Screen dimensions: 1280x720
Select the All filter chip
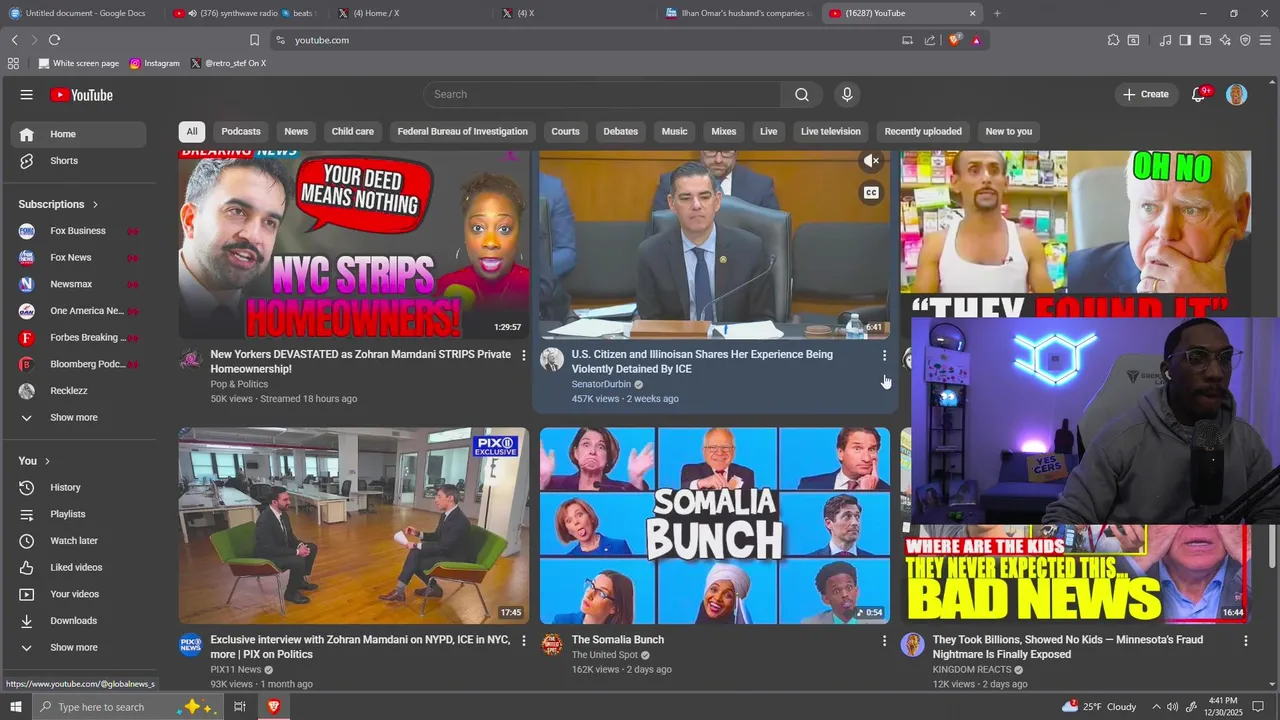pos(192,131)
